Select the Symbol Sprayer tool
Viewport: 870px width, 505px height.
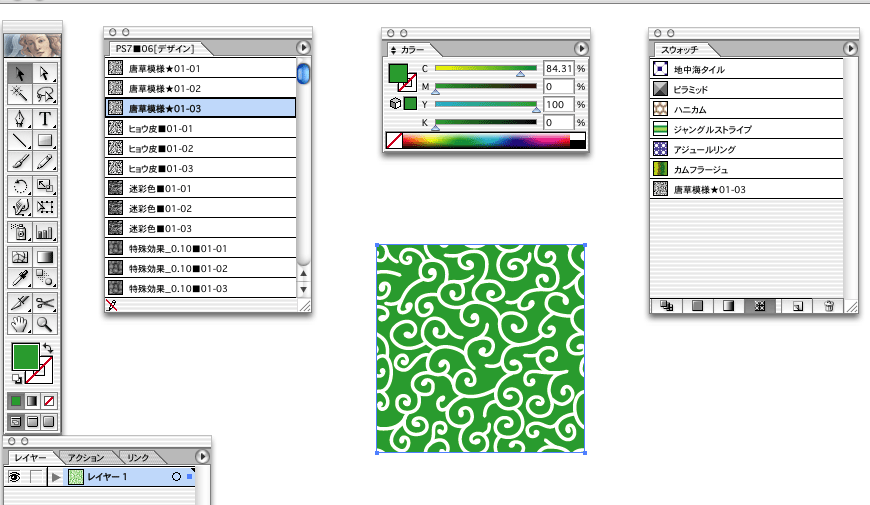click(20, 232)
